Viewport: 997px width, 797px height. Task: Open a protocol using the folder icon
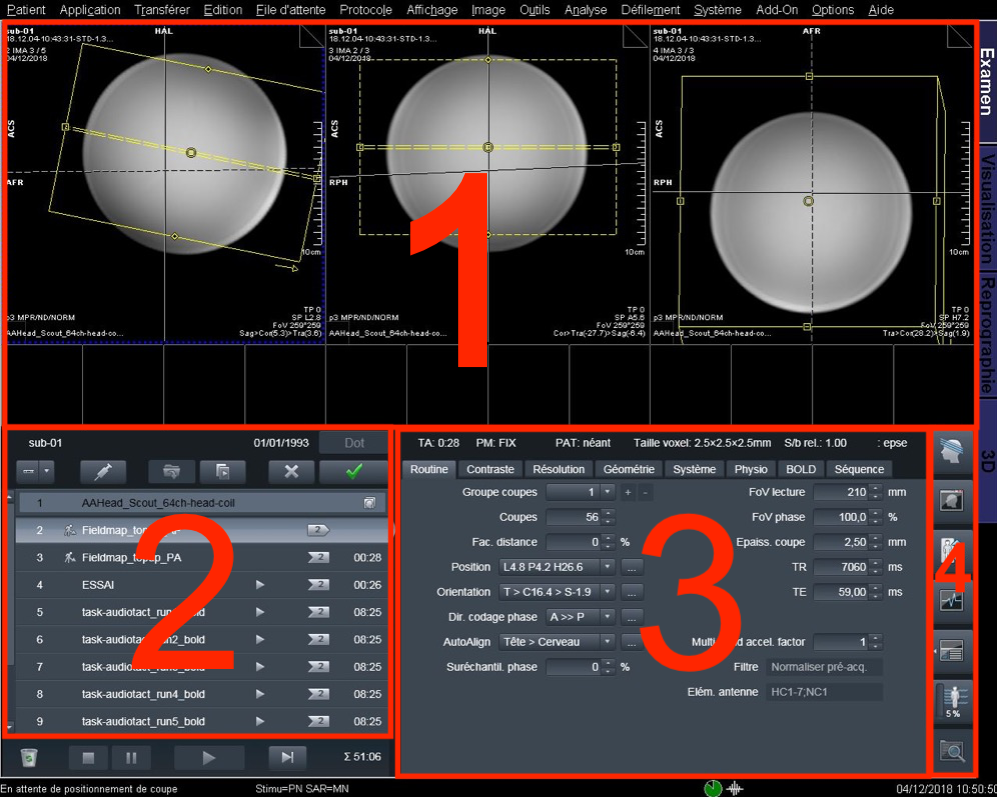click(x=170, y=471)
